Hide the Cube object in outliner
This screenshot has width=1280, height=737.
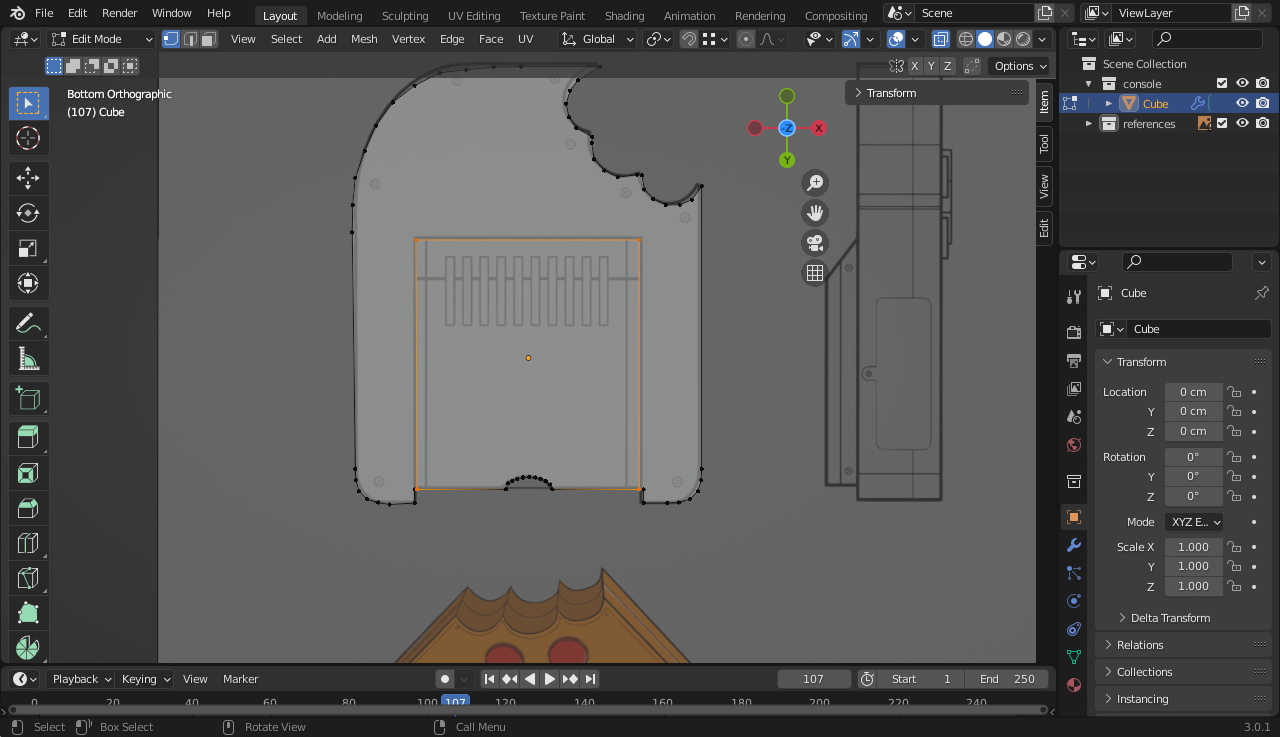tap(1242, 104)
